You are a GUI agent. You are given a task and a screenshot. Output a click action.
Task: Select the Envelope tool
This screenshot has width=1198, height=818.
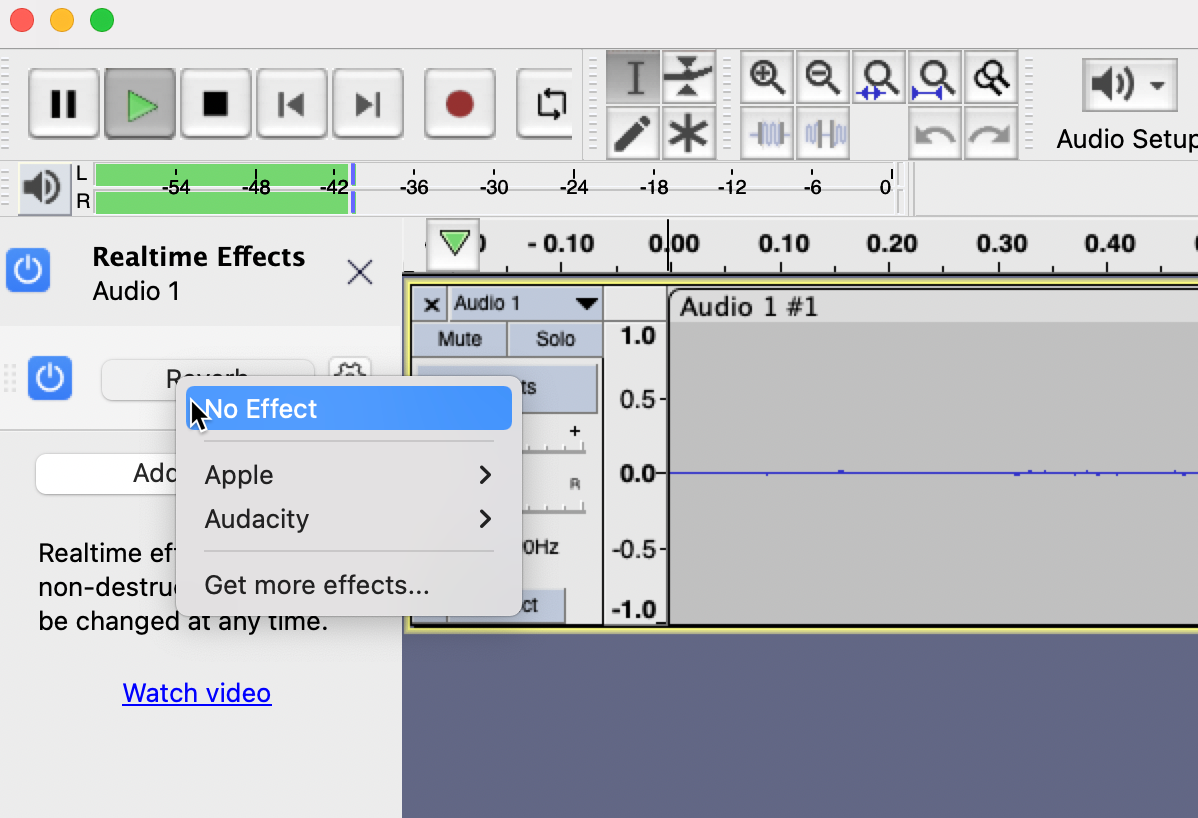(x=690, y=77)
